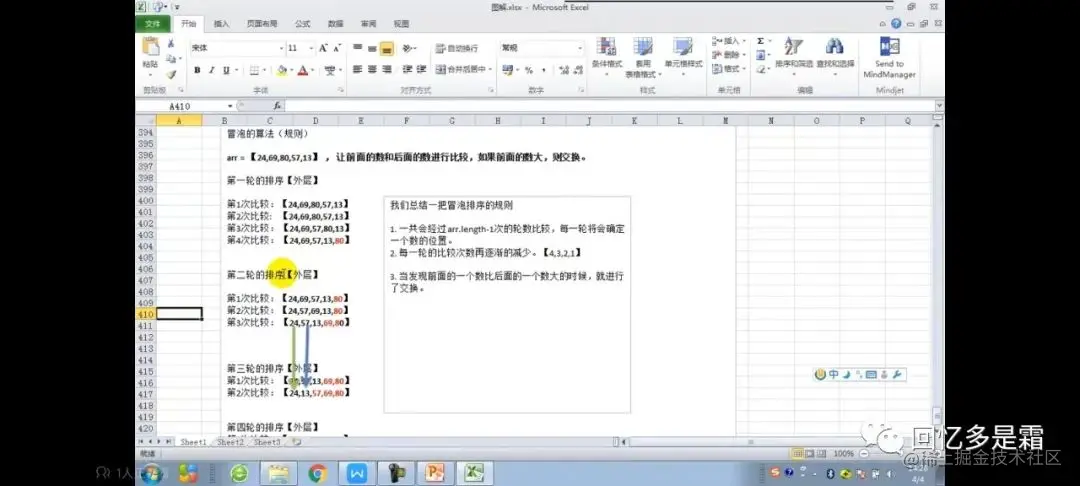Screen dimensions: 1080x486
Task: Click the Comma Style icon
Action: tap(544, 70)
